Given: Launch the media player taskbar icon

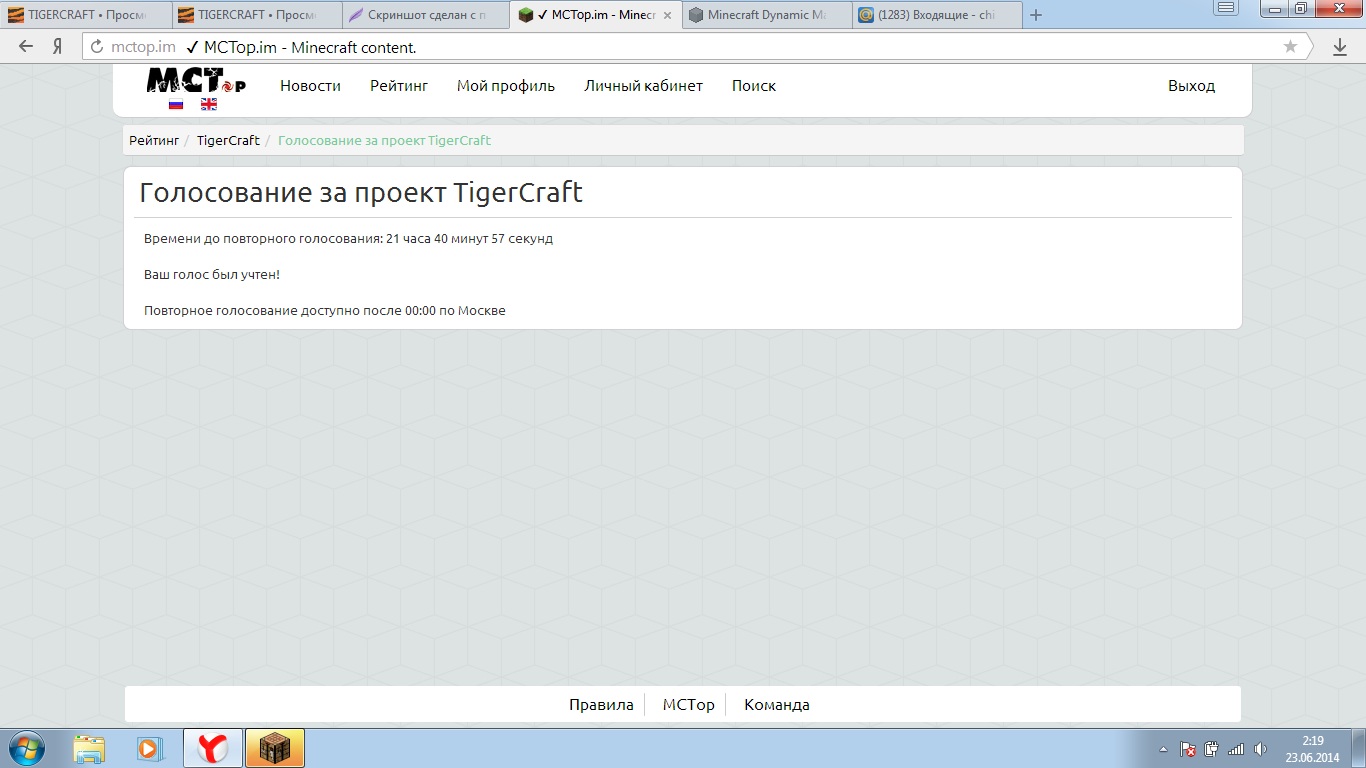Looking at the screenshot, I should pos(149,748).
